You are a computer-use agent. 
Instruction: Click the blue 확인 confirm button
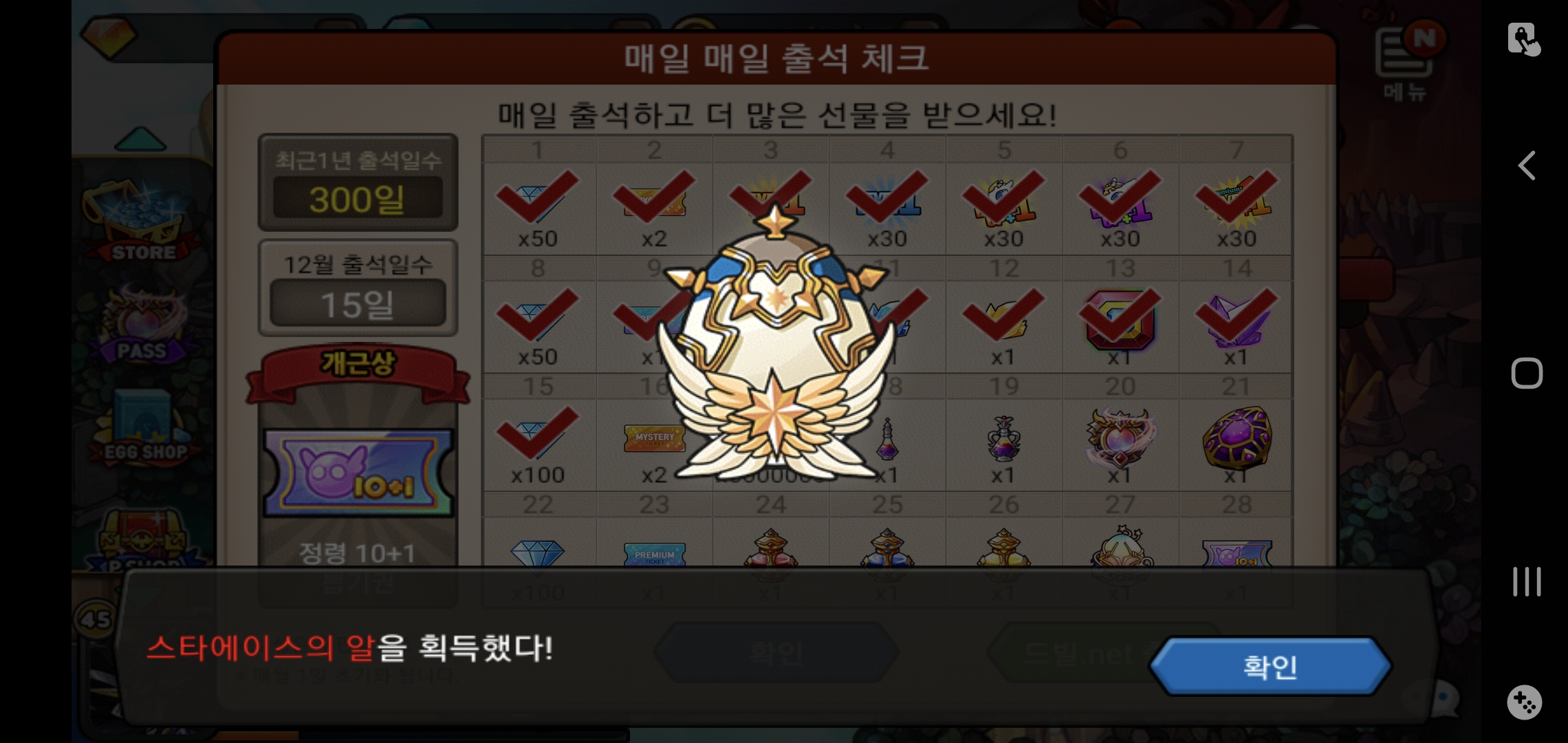(1270, 666)
